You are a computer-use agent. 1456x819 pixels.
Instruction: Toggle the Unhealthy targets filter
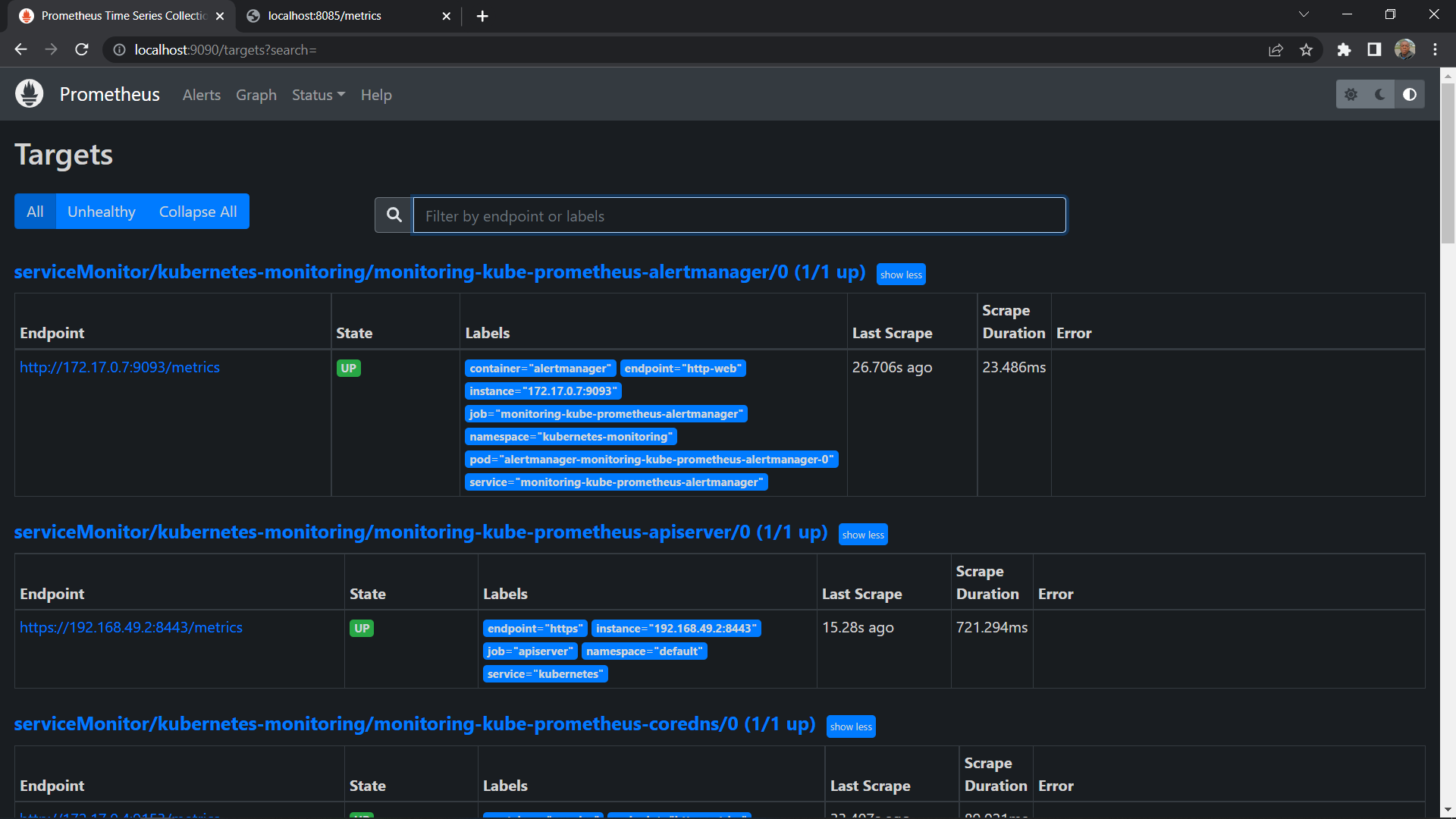tap(102, 212)
